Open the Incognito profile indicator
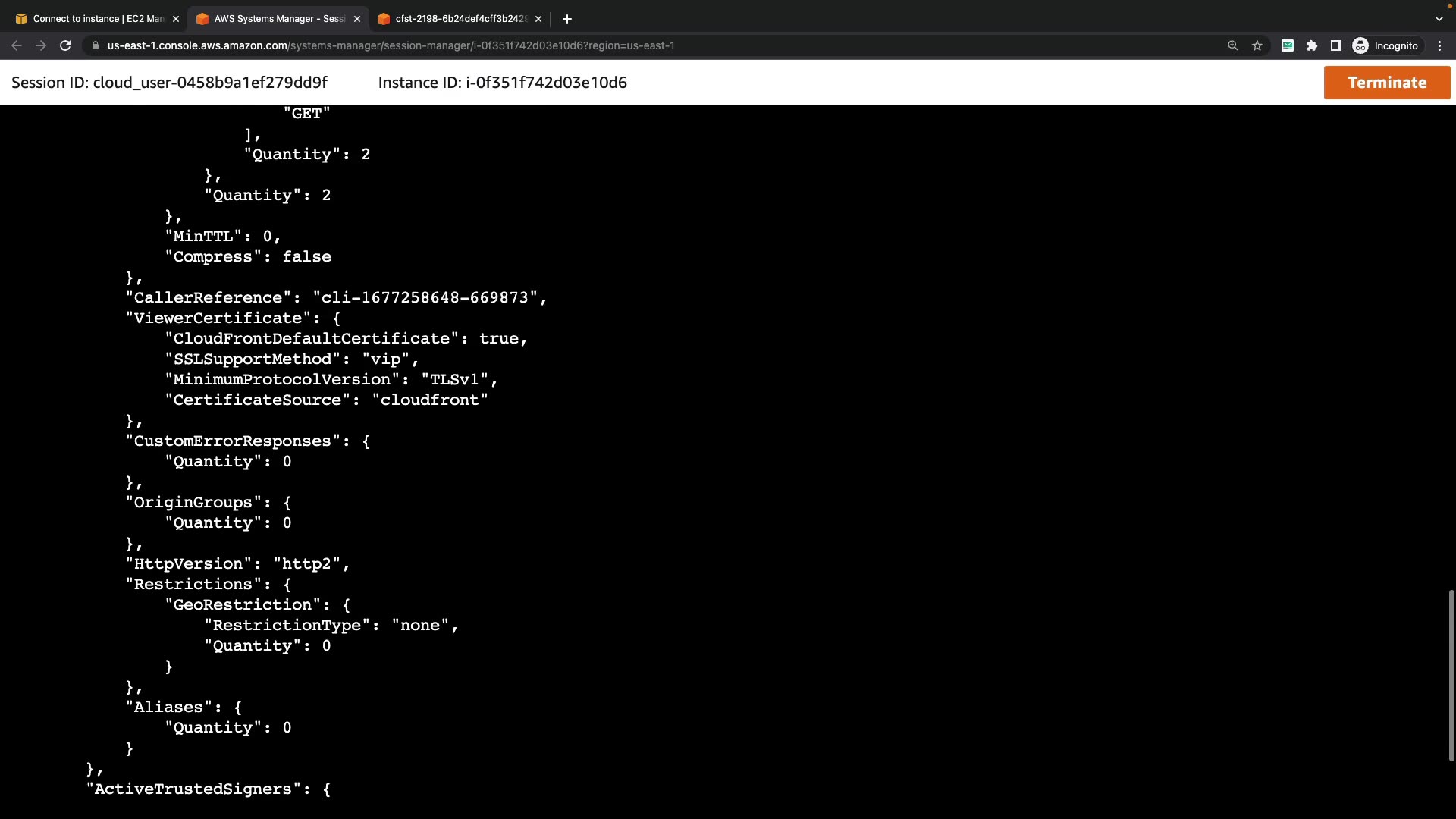1456x819 pixels. pos(1385,45)
